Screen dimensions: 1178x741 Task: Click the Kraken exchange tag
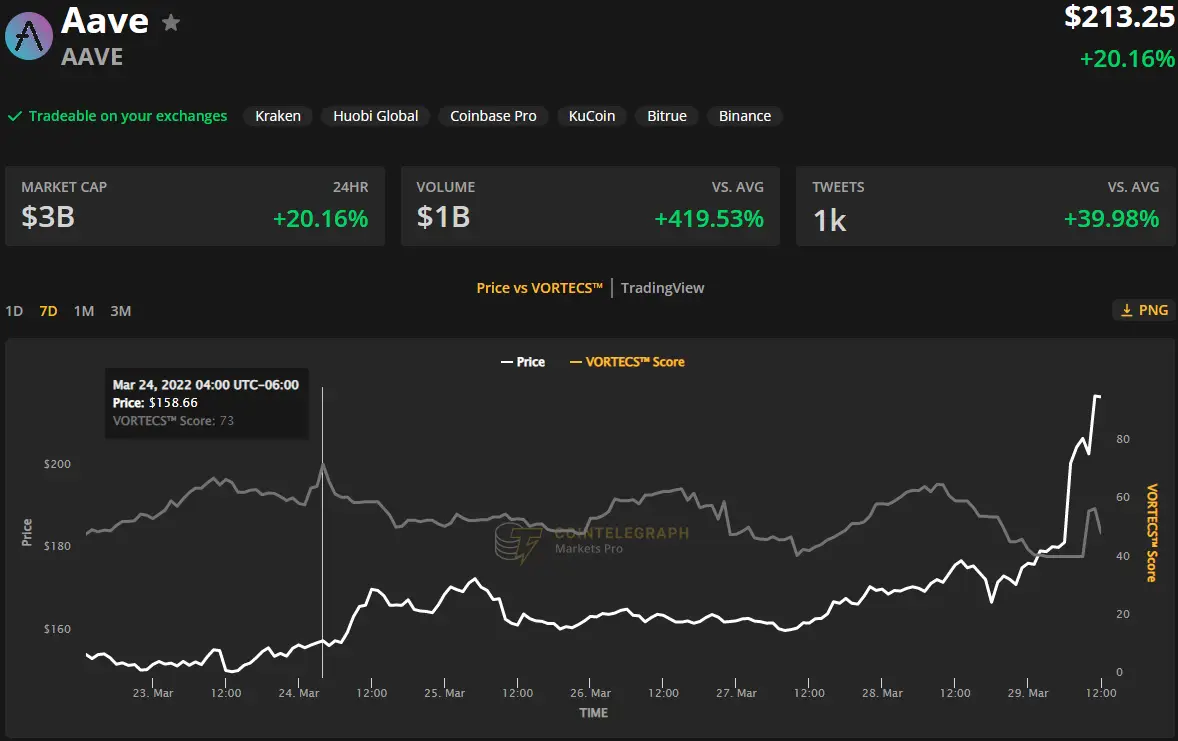[x=278, y=116]
